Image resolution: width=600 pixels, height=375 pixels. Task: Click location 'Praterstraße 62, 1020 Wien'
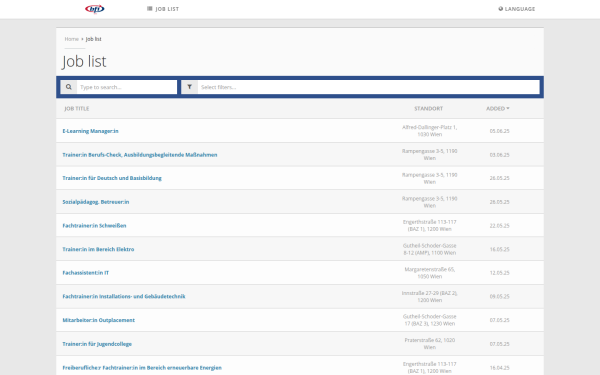pos(429,344)
